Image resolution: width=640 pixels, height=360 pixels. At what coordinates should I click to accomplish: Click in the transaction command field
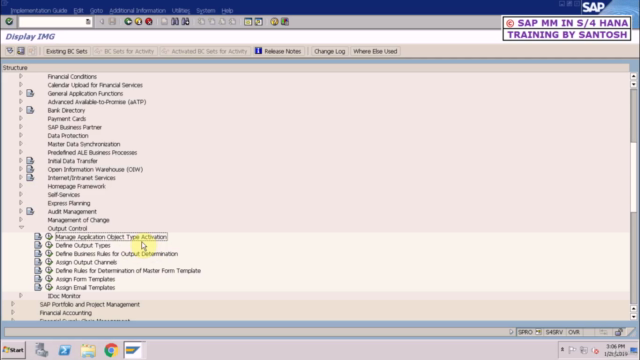click(x=51, y=22)
